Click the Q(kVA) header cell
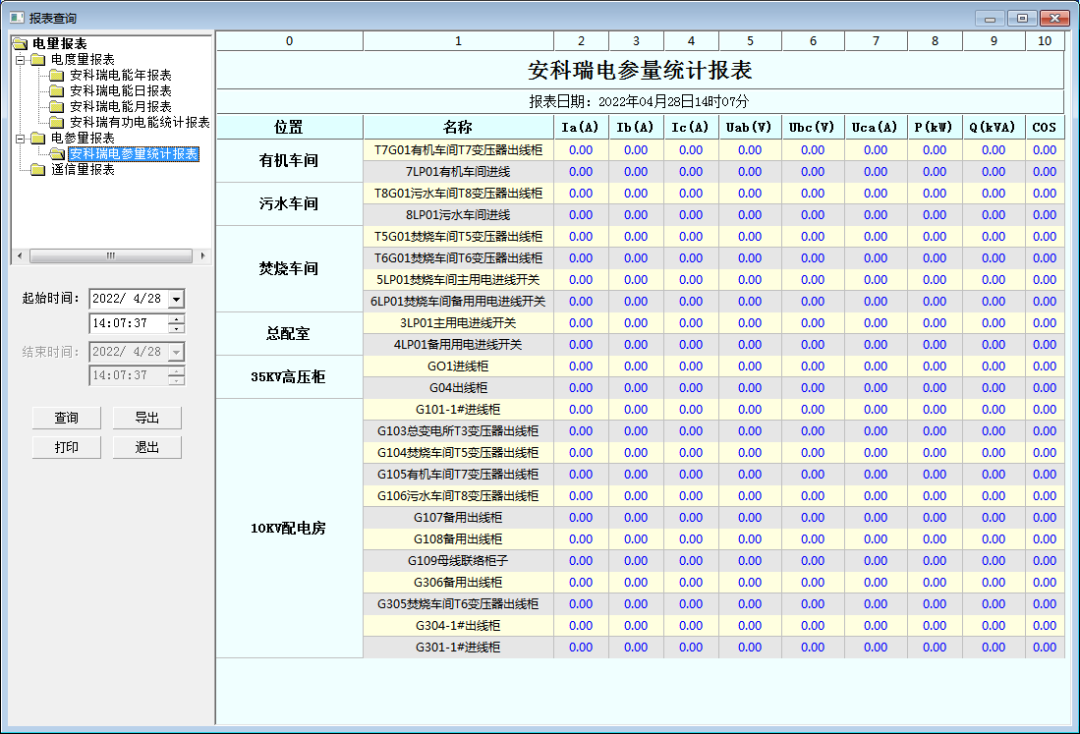1080x734 pixels. click(993, 127)
